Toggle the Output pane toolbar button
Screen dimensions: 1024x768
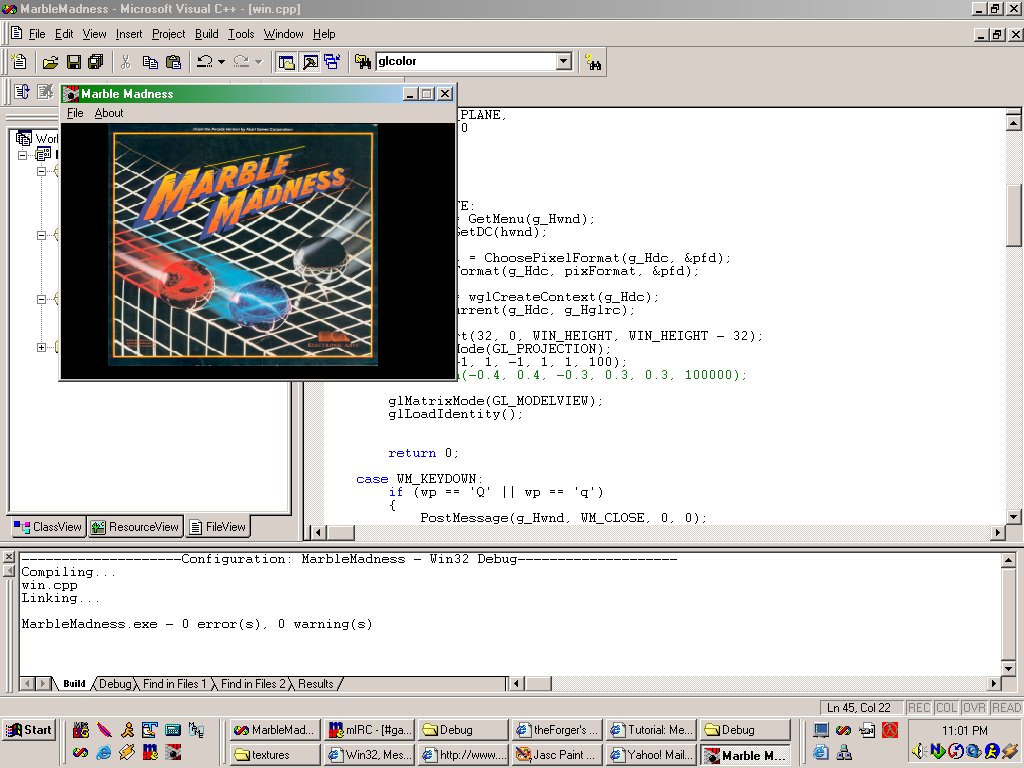pyautogui.click(x=310, y=62)
